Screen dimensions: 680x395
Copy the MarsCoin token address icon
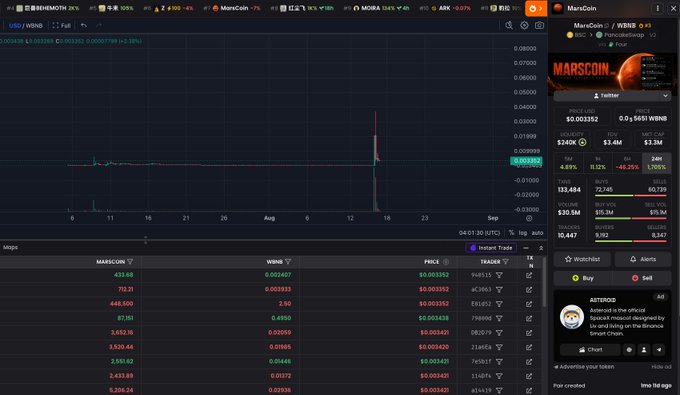(607, 26)
